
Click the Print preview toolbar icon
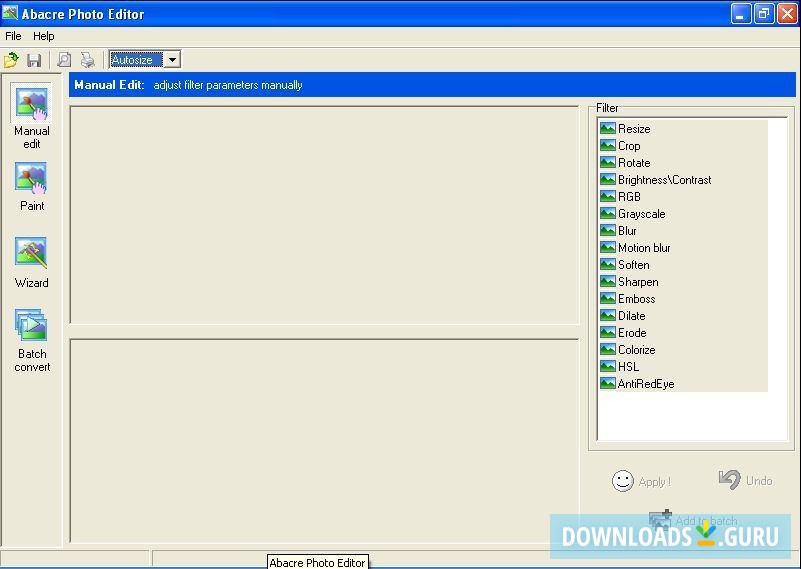[64, 60]
